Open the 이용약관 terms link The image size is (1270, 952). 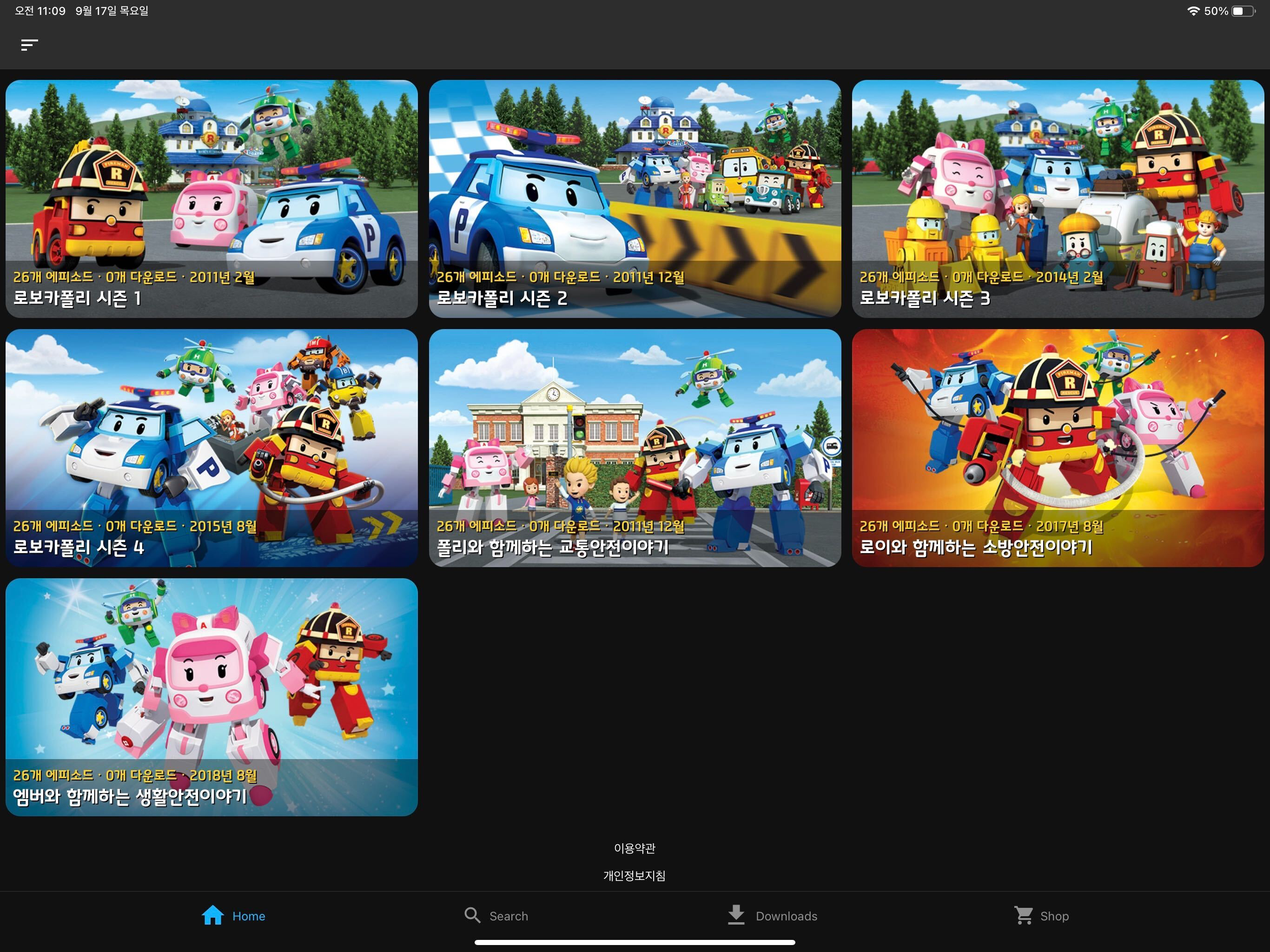coord(635,848)
